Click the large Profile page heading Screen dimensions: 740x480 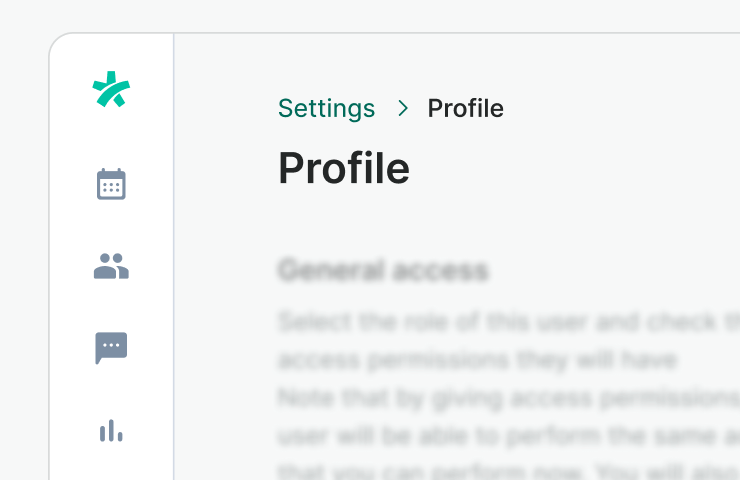[343, 168]
